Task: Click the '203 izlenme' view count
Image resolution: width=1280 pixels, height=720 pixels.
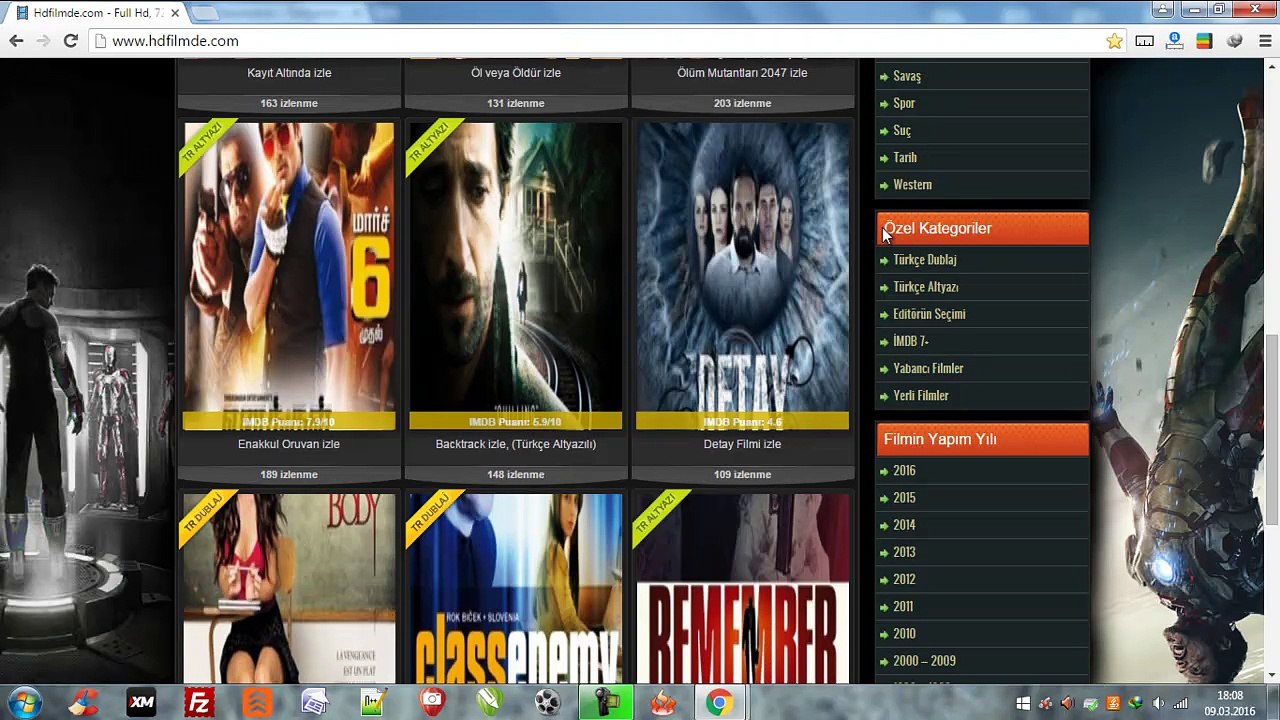Action: pyautogui.click(x=742, y=103)
